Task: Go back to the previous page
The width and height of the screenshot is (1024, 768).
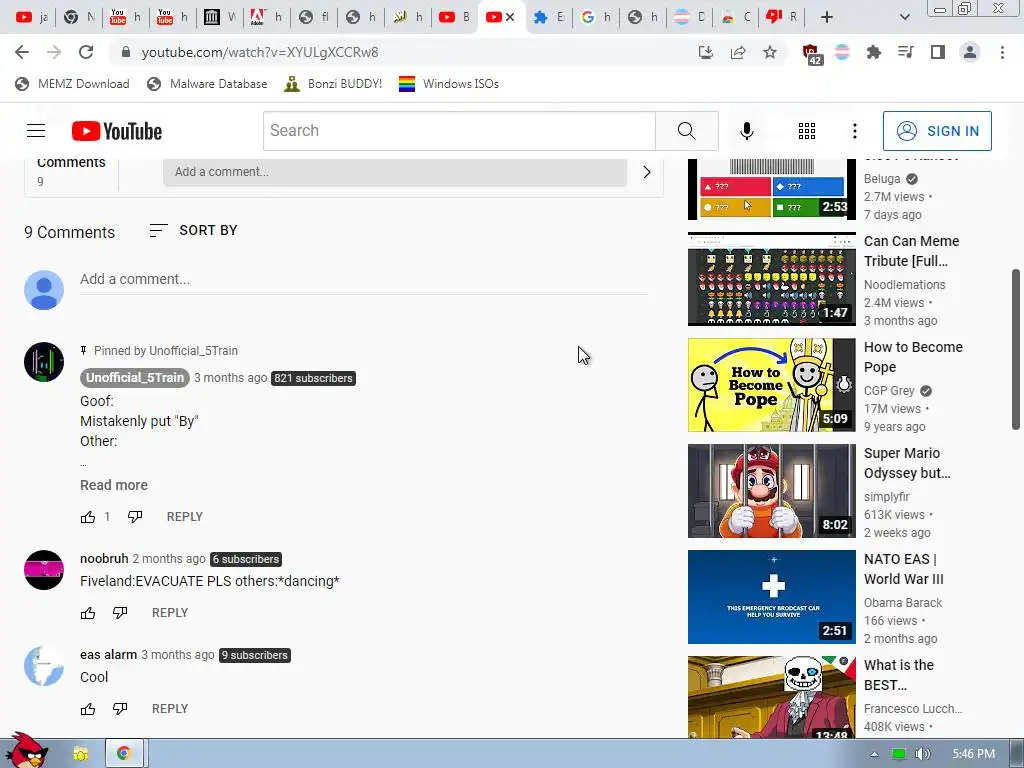Action: point(22,52)
